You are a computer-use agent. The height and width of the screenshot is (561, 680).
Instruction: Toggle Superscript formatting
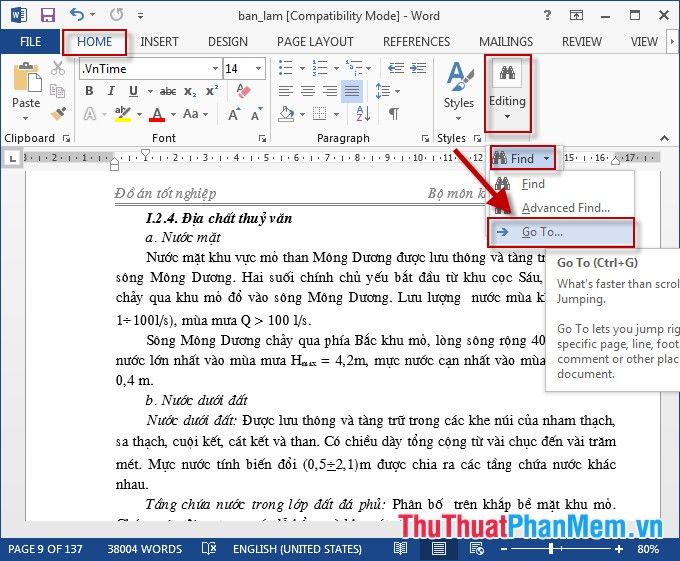212,91
